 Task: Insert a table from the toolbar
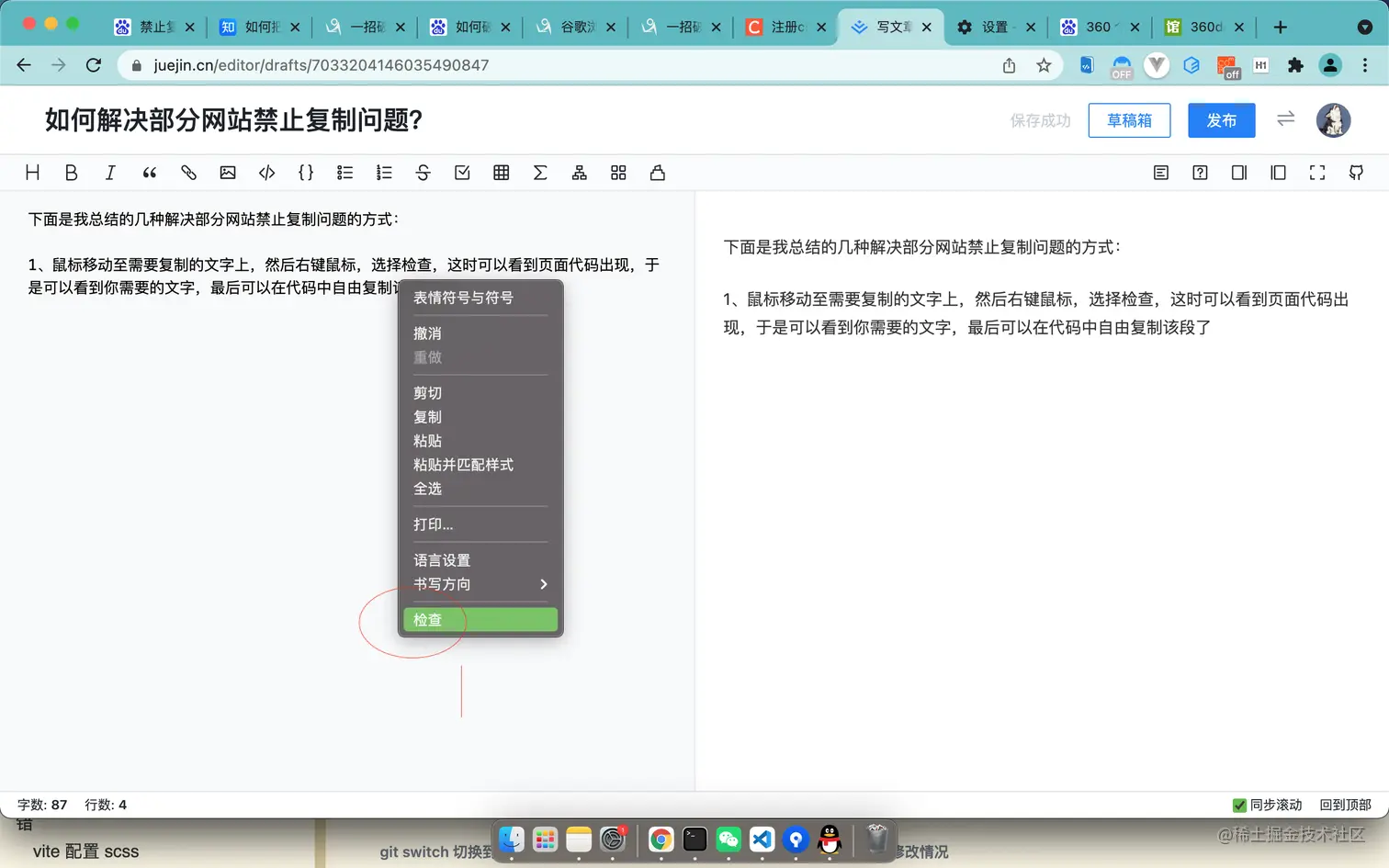coord(501,173)
